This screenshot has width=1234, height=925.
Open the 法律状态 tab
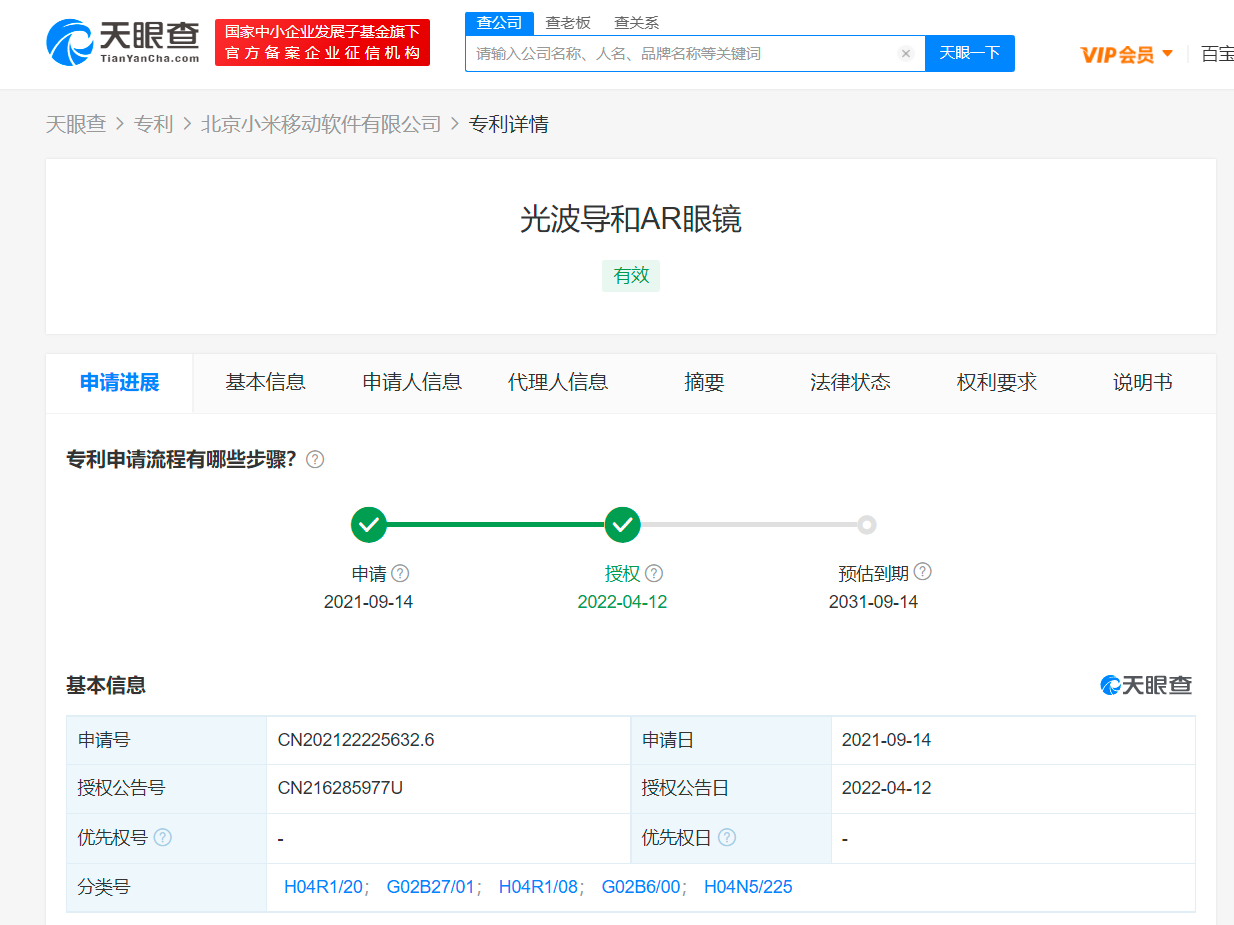[850, 383]
